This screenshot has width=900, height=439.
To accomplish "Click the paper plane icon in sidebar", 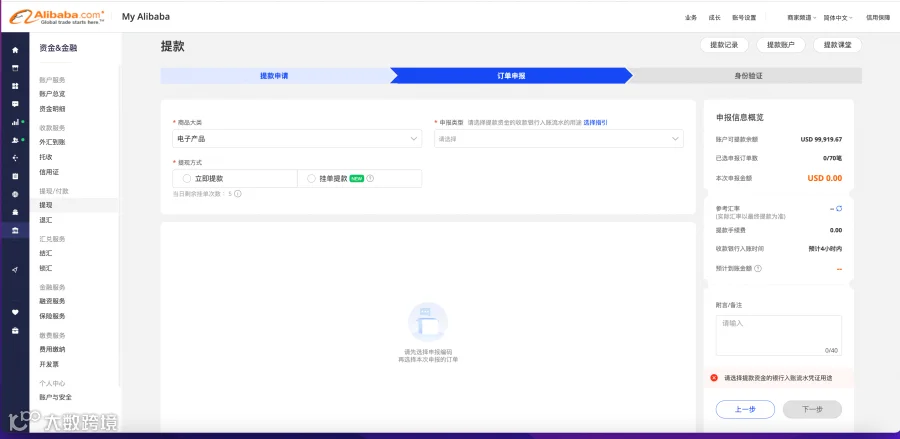I will click(x=15, y=270).
